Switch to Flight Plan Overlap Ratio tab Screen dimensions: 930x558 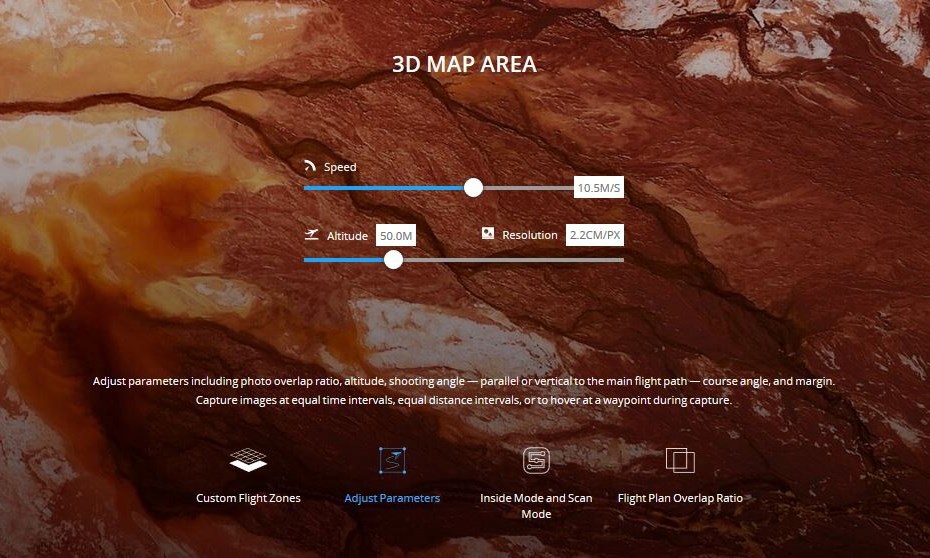point(680,498)
